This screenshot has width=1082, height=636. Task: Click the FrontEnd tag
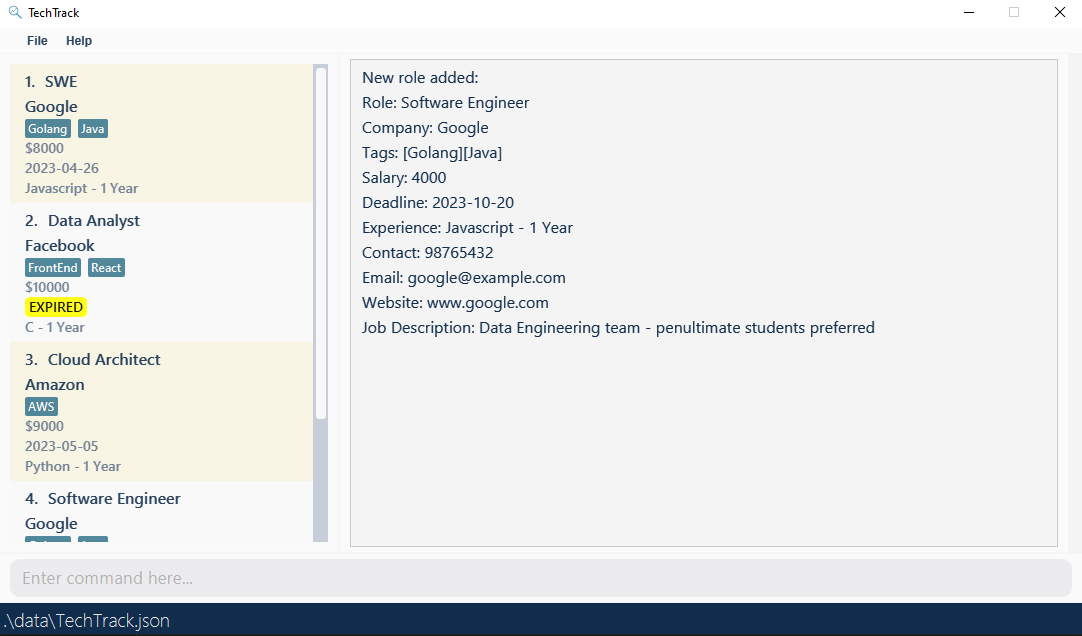coord(53,268)
